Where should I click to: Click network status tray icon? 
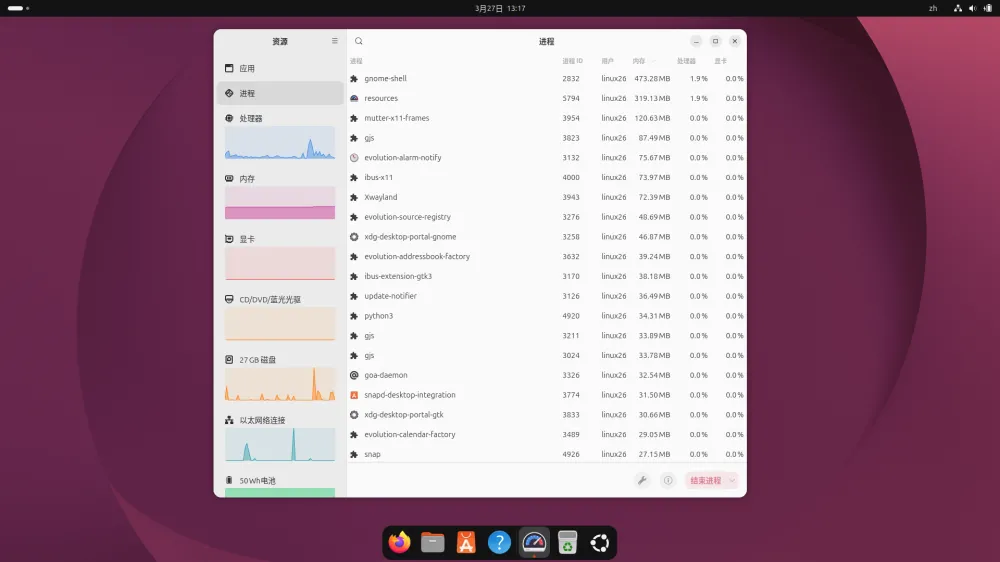(957, 8)
